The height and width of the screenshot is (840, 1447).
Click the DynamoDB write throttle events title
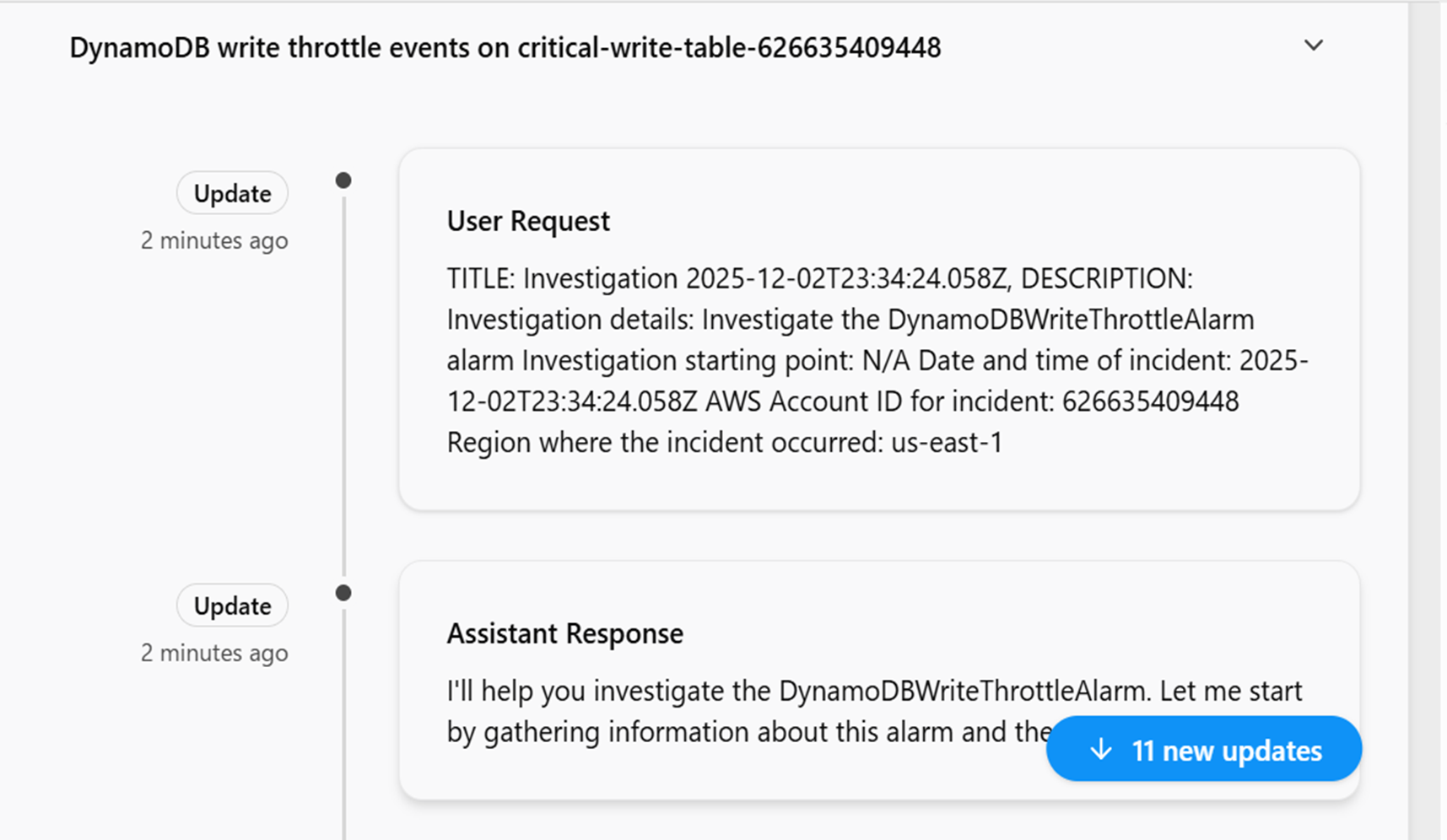click(x=505, y=47)
